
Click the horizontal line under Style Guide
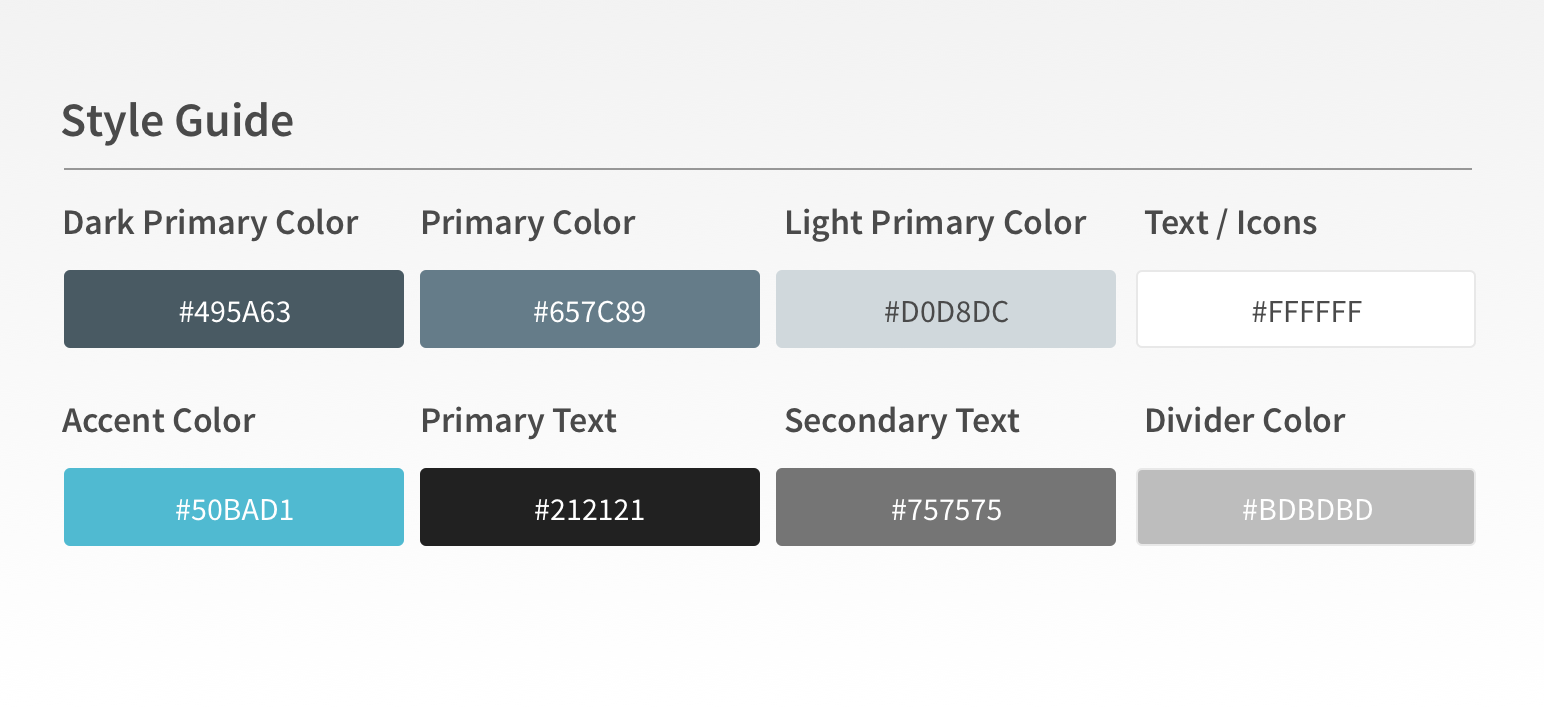point(768,169)
